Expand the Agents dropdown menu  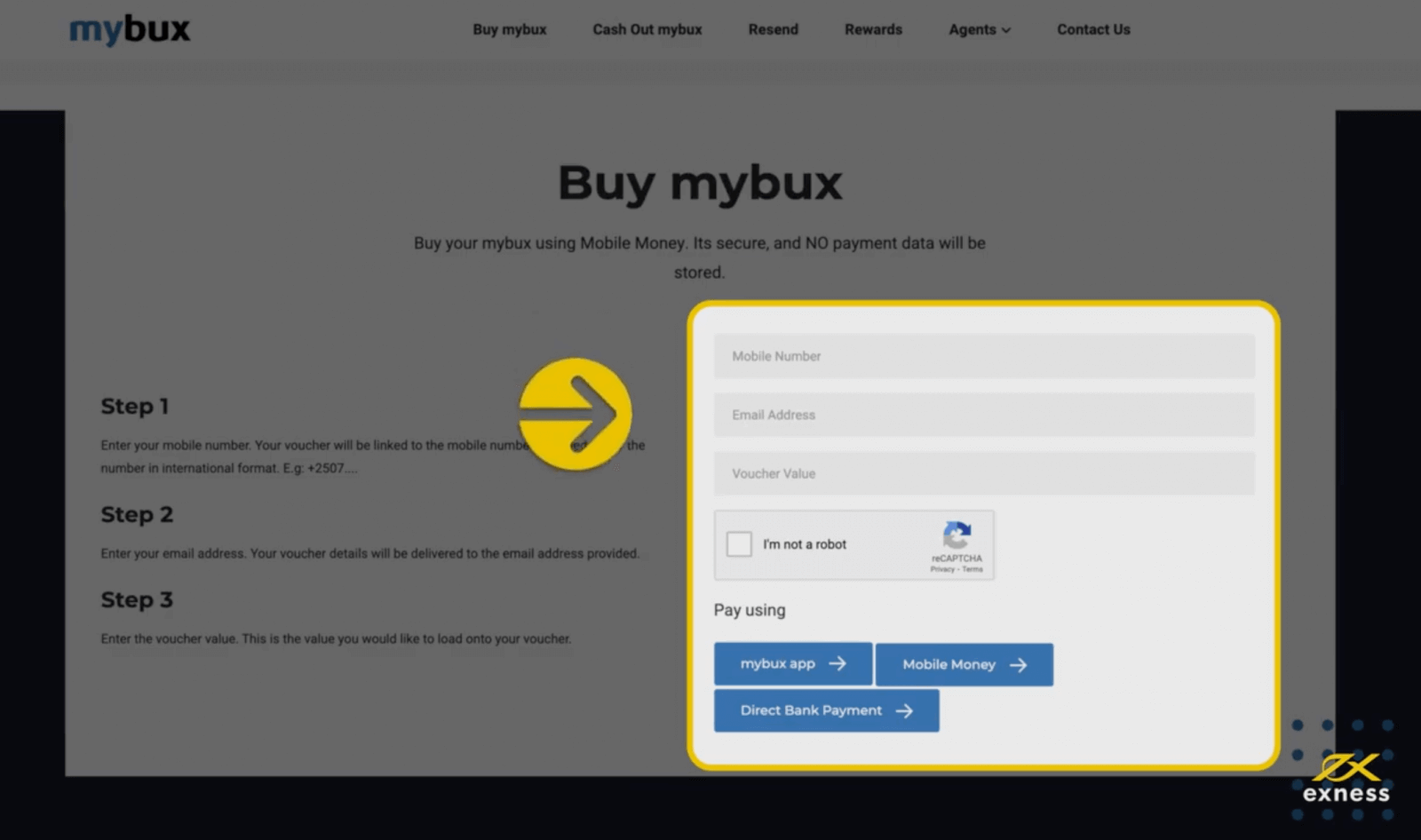(980, 29)
